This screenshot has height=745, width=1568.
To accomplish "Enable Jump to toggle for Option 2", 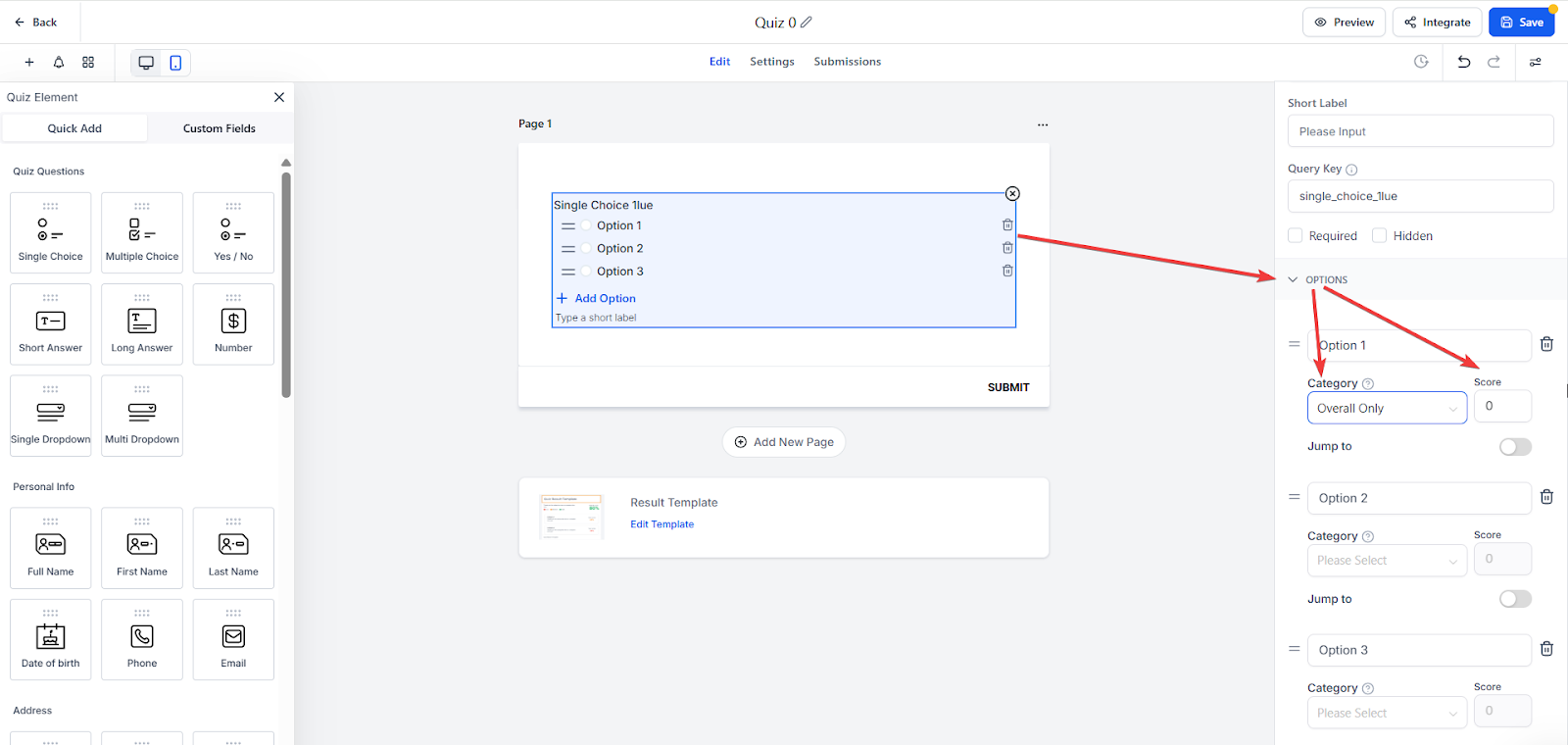I will tap(1515, 599).
